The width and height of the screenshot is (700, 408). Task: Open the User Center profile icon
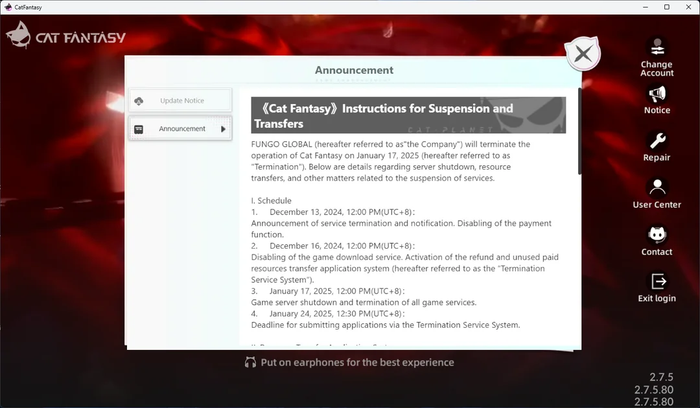point(657,188)
